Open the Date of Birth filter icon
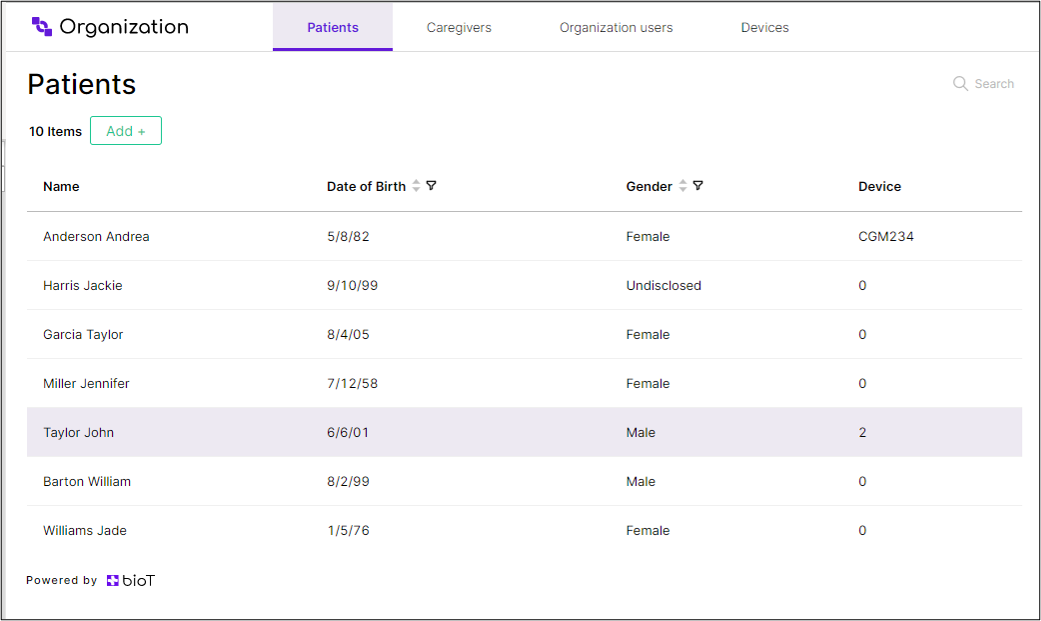1041x621 pixels. [x=432, y=186]
